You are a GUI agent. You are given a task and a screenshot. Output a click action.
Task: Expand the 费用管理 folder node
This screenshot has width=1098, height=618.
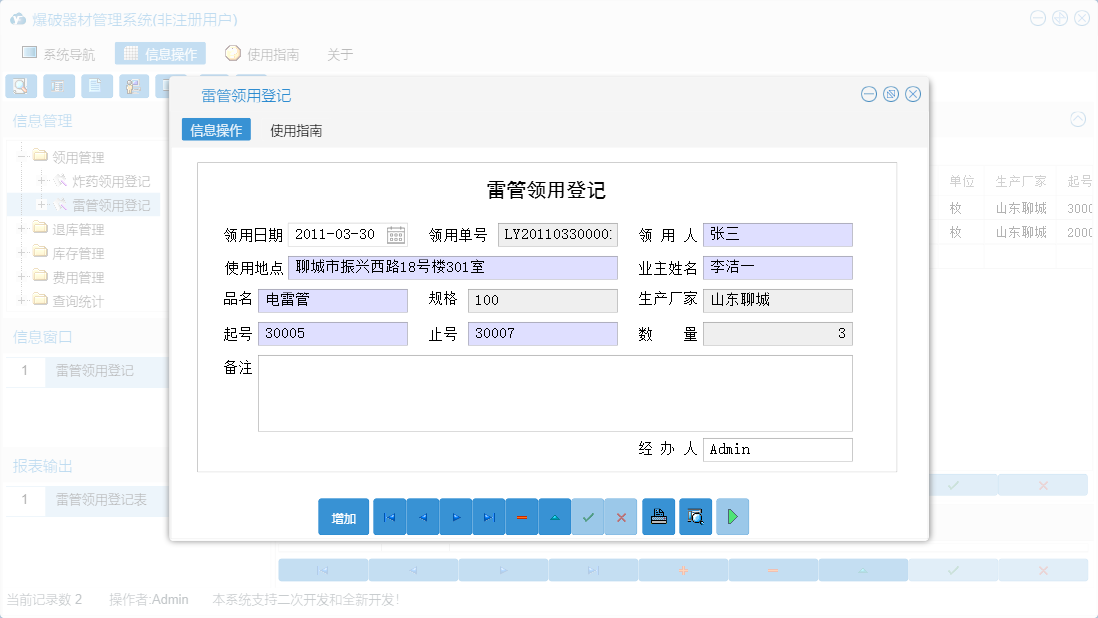pos(21,277)
